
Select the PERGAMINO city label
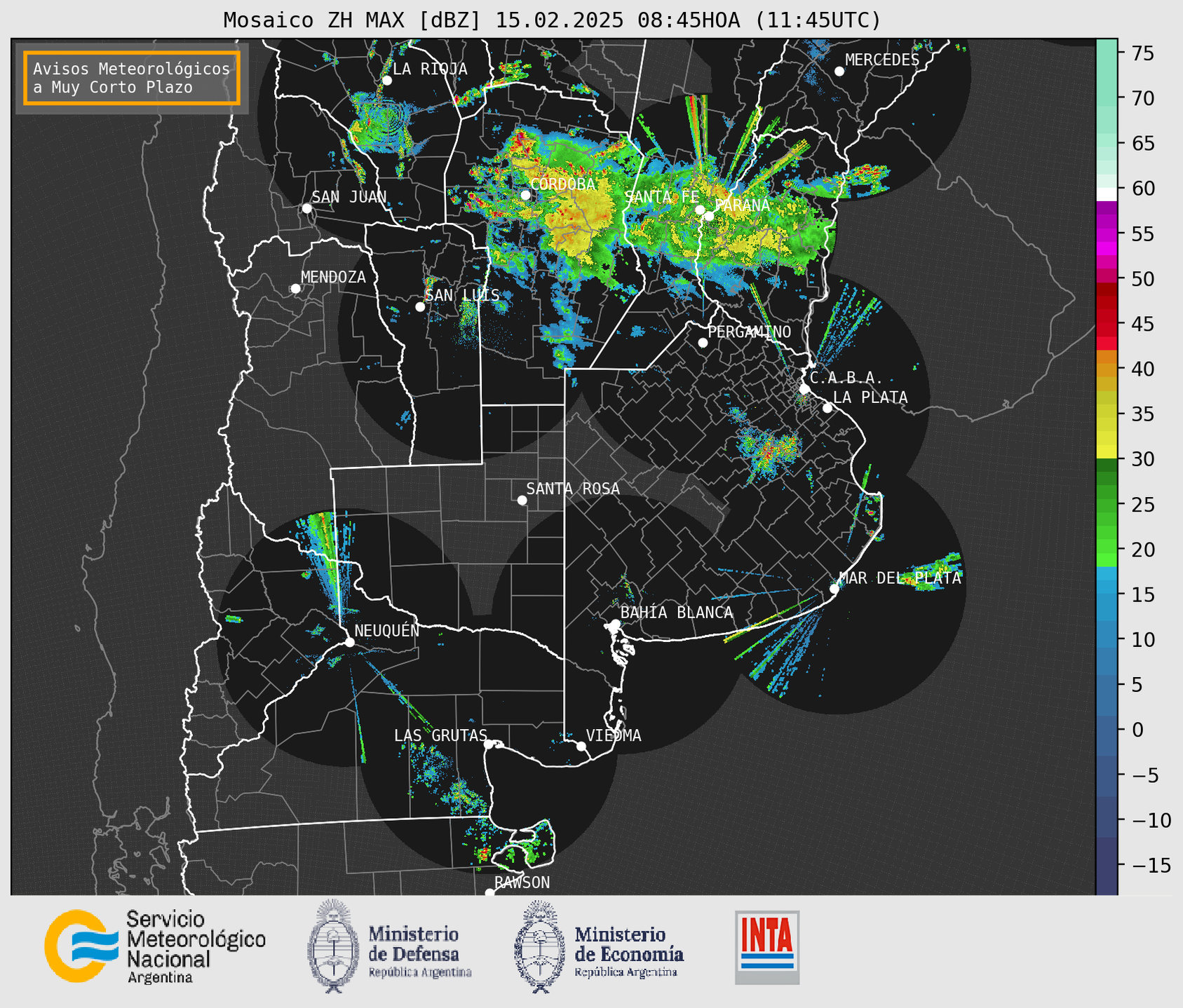[x=750, y=332]
